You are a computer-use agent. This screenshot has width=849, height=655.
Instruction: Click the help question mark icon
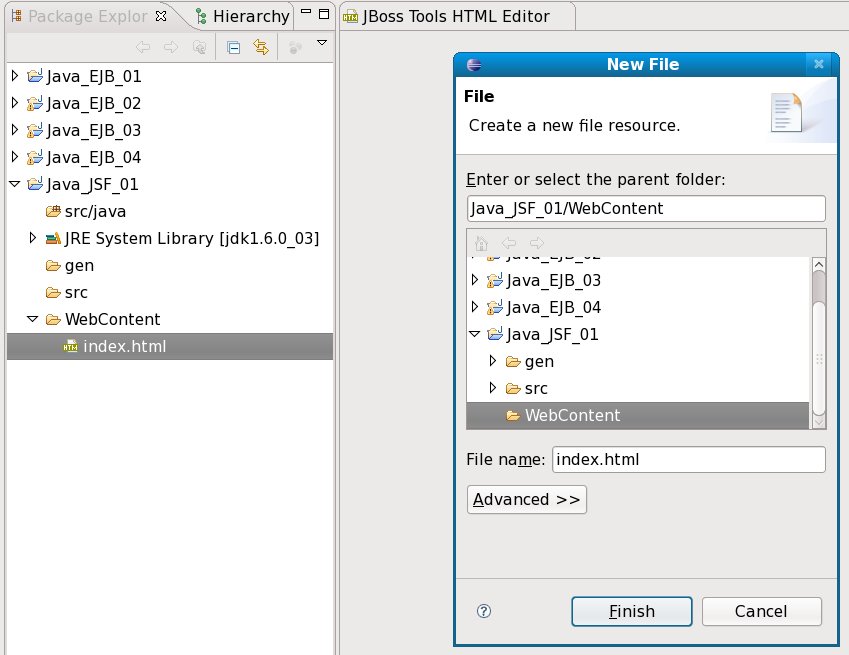click(x=484, y=611)
